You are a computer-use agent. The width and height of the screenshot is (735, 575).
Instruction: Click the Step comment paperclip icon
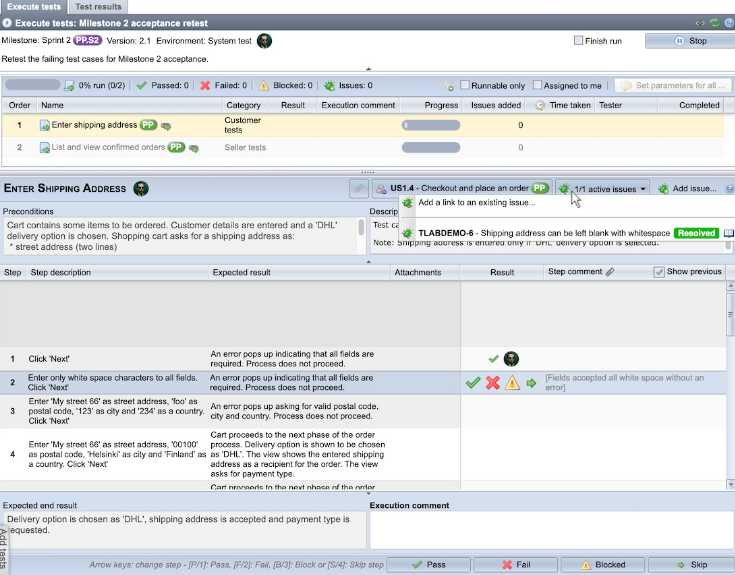click(x=610, y=272)
